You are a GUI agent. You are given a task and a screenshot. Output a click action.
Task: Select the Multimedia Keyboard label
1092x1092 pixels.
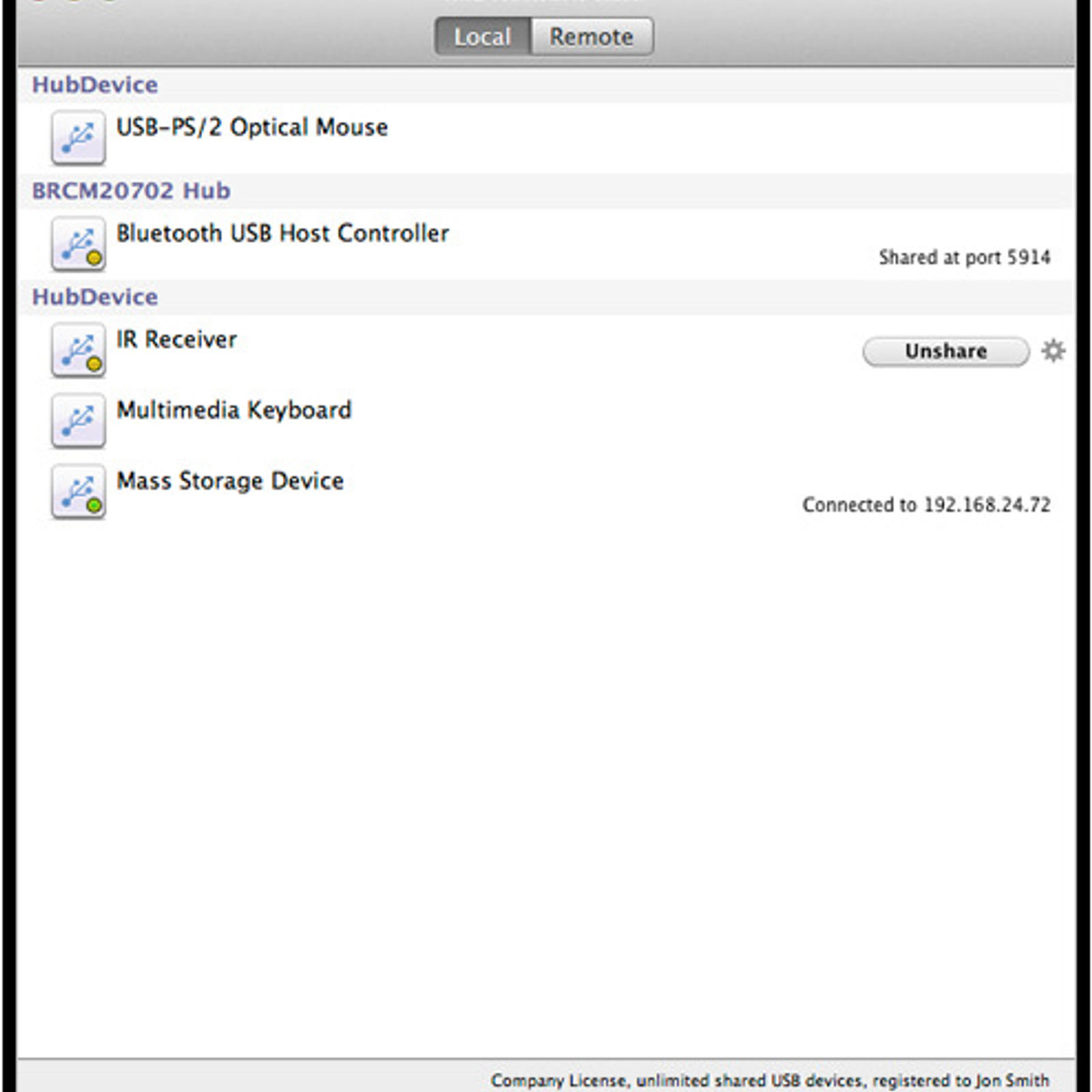[234, 410]
